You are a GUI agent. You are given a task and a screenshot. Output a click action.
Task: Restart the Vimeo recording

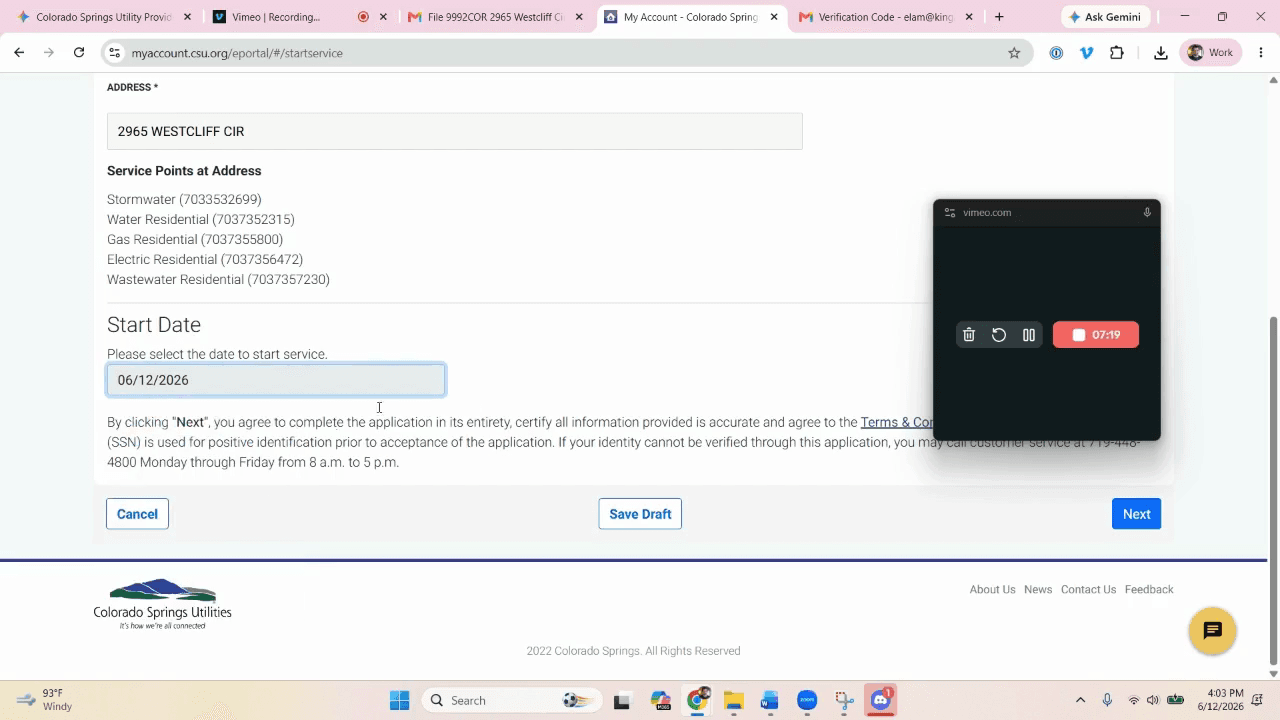click(998, 335)
